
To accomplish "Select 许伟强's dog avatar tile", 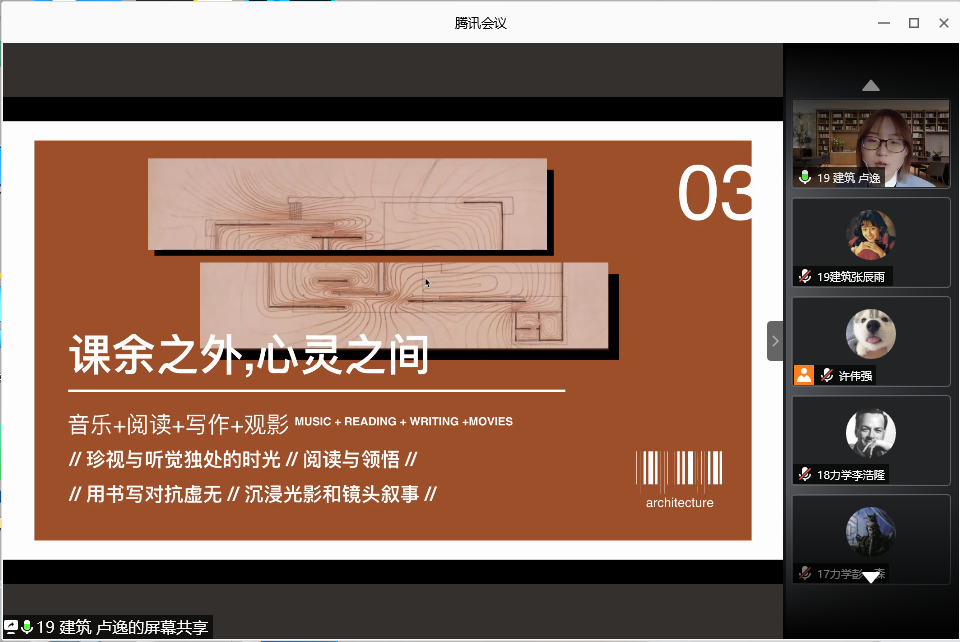I will 870,334.
